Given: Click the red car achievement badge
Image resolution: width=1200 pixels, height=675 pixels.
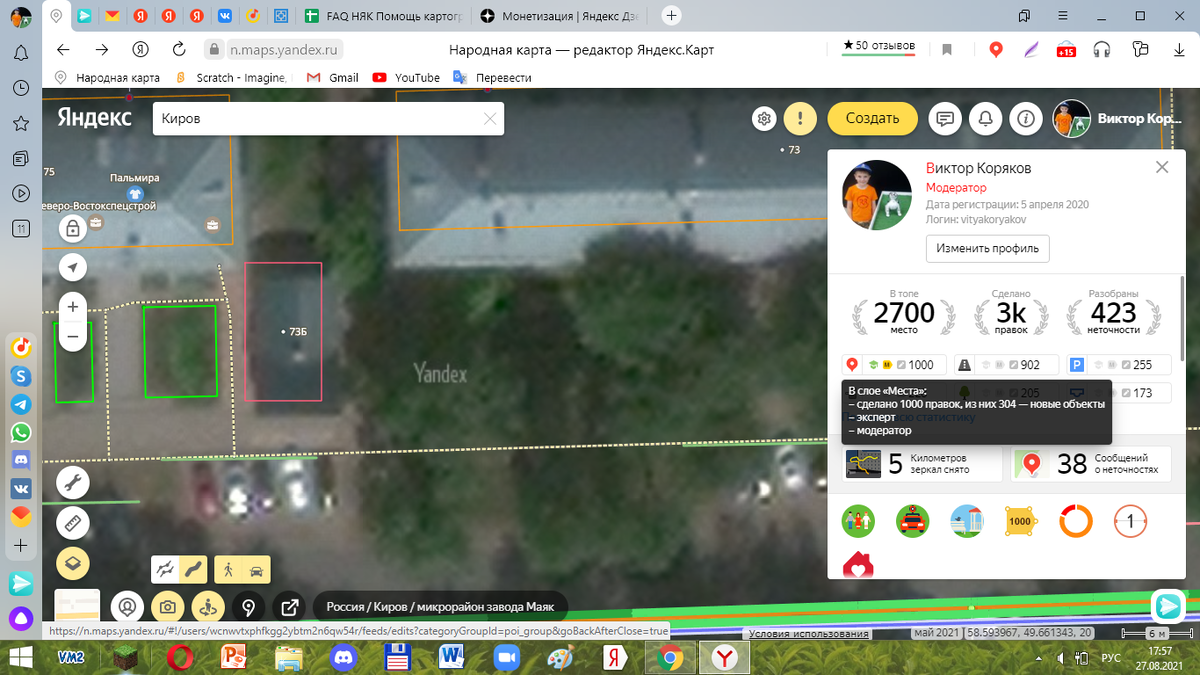Looking at the screenshot, I should coord(913,521).
